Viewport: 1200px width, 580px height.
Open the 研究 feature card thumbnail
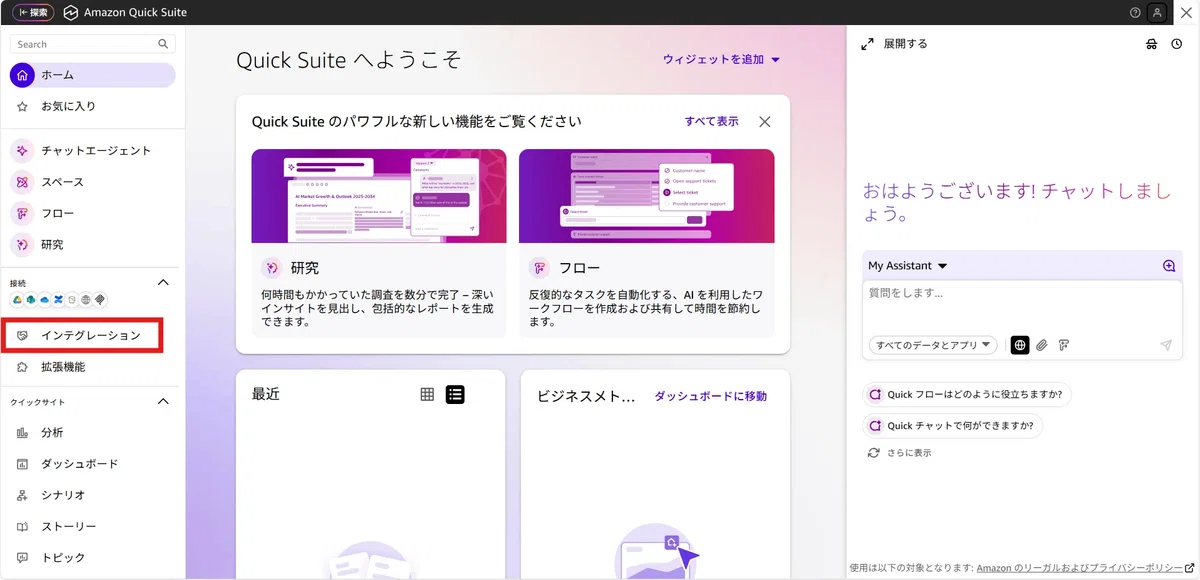point(379,196)
